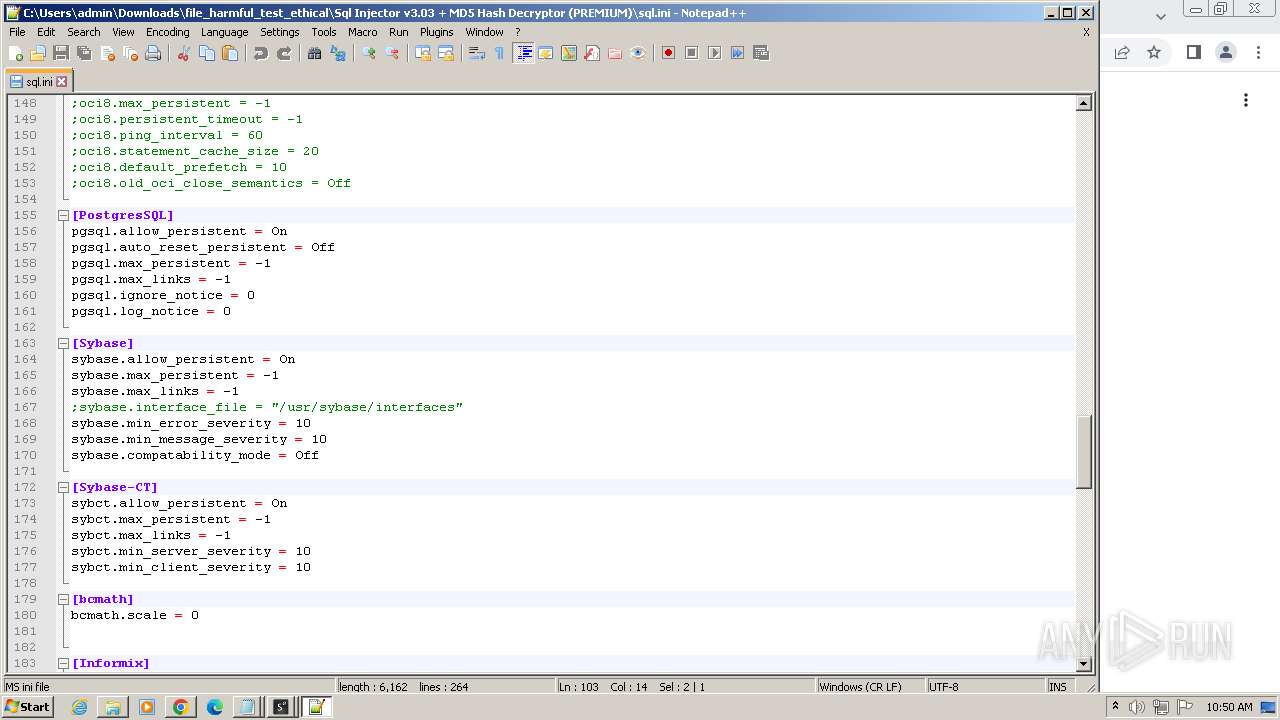Screen dimensions: 1280x720
Task: Collapse the [Informix] section fold
Action: 63,663
